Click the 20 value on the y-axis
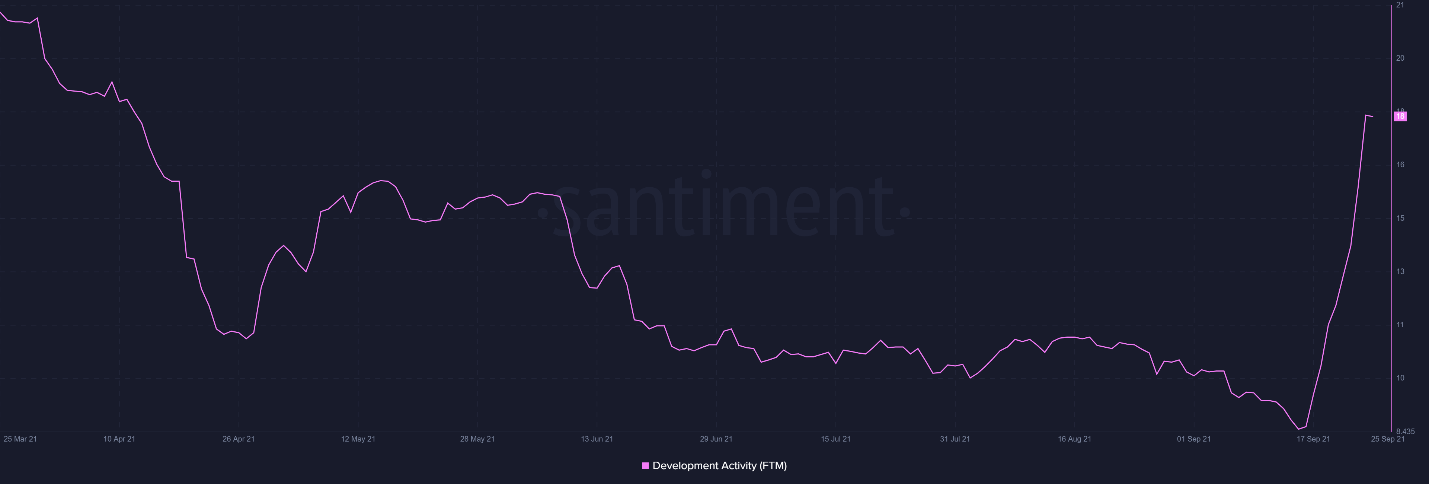Image resolution: width=1429 pixels, height=484 pixels. [1400, 58]
